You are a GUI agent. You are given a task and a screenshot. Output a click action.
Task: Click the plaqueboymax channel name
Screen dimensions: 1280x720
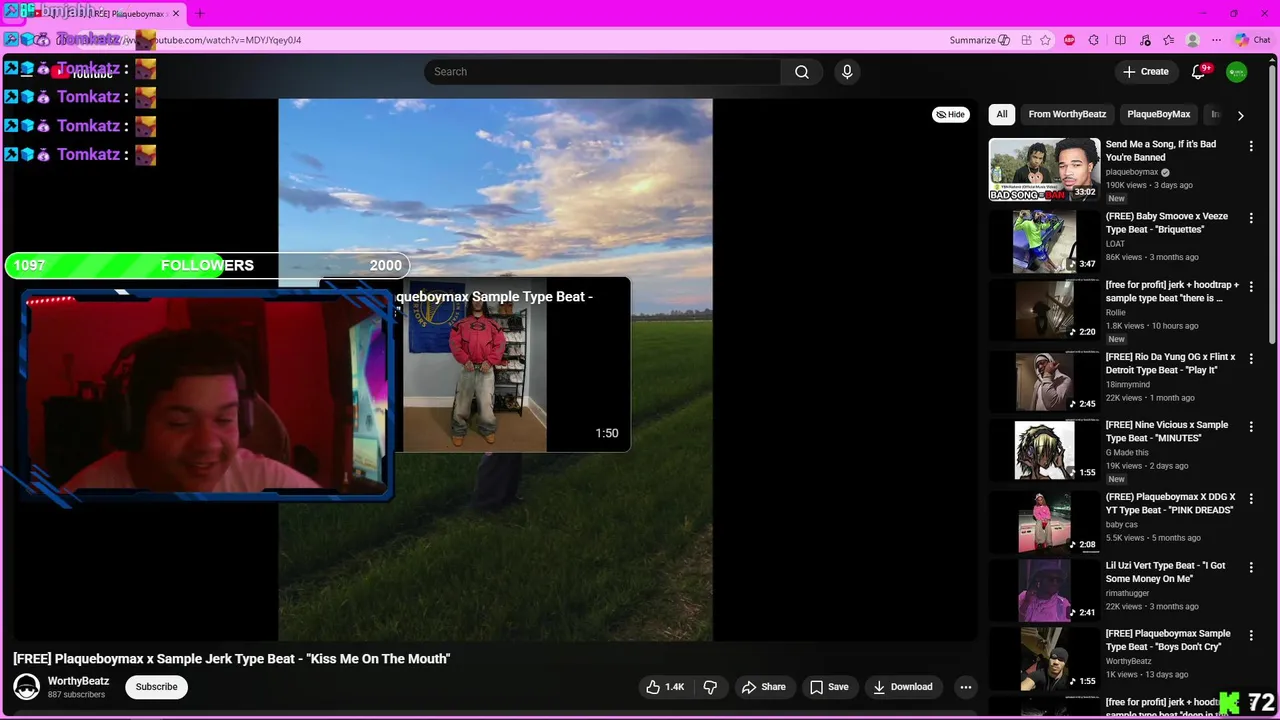pos(1132,172)
